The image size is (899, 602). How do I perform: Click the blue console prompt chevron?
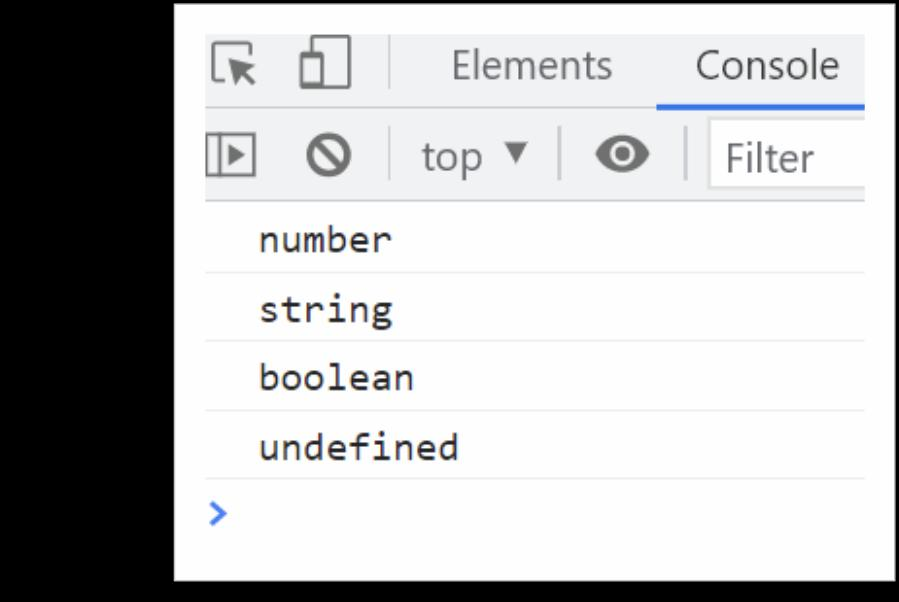pos(217,514)
